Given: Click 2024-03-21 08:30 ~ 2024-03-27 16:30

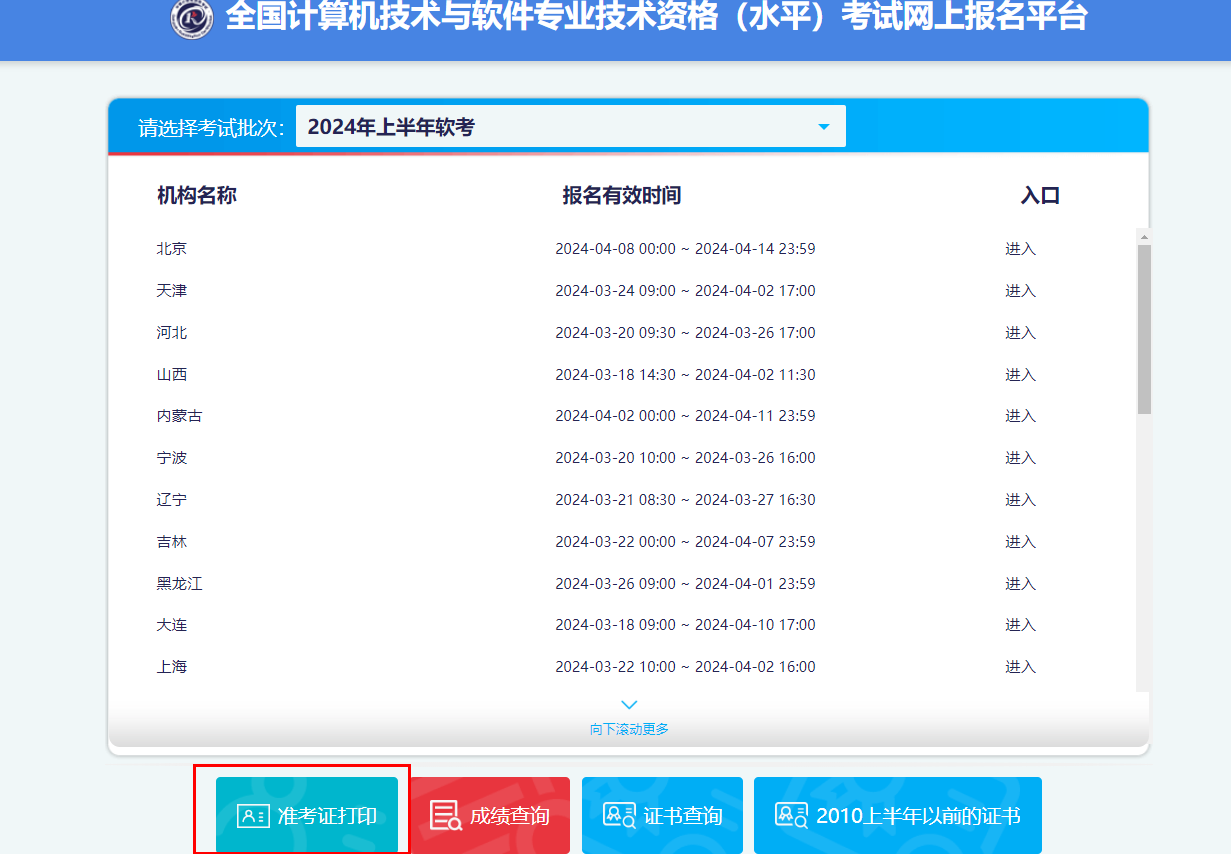Looking at the screenshot, I should pyautogui.click(x=685, y=500).
